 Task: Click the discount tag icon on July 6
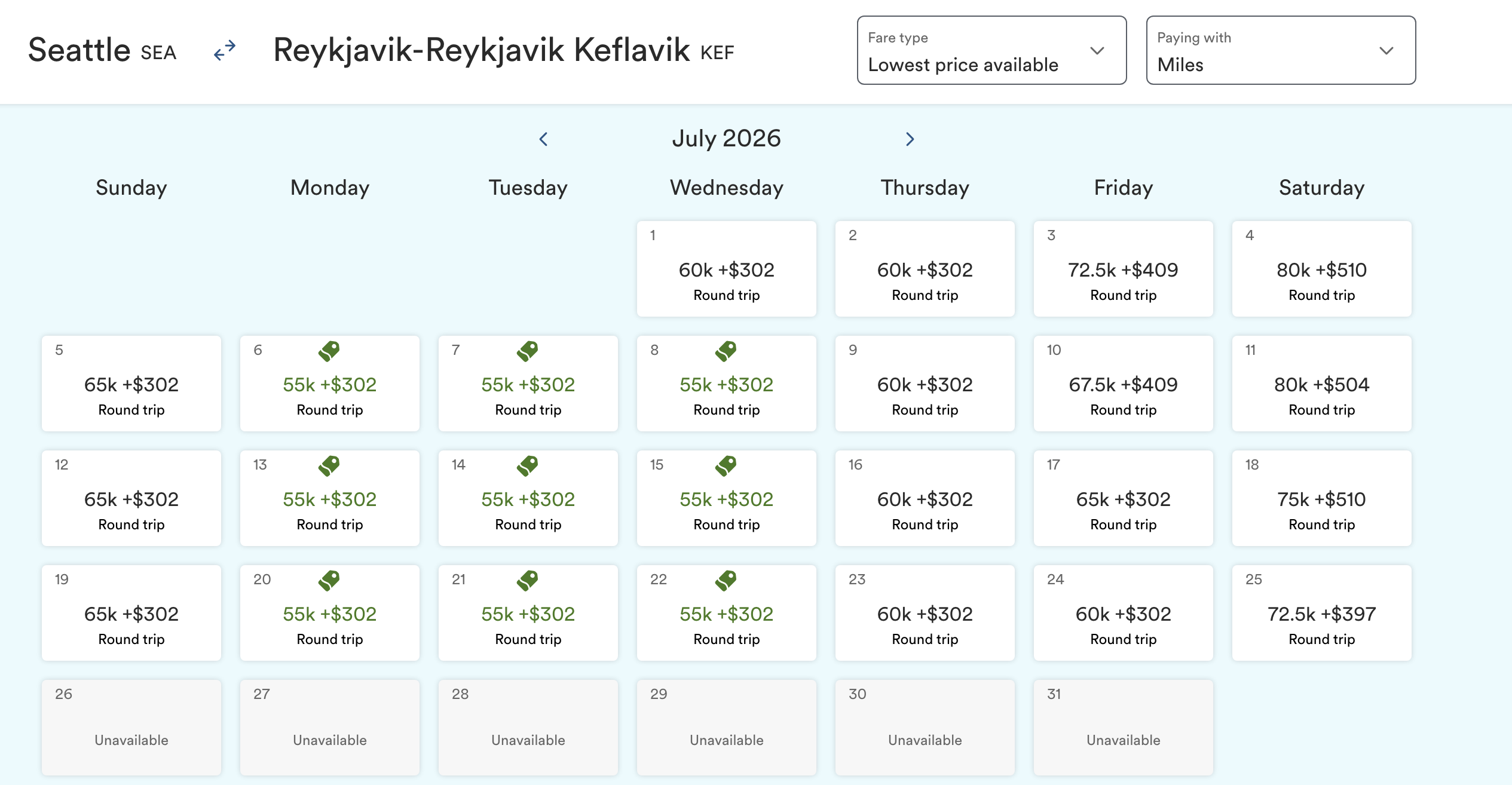(329, 351)
